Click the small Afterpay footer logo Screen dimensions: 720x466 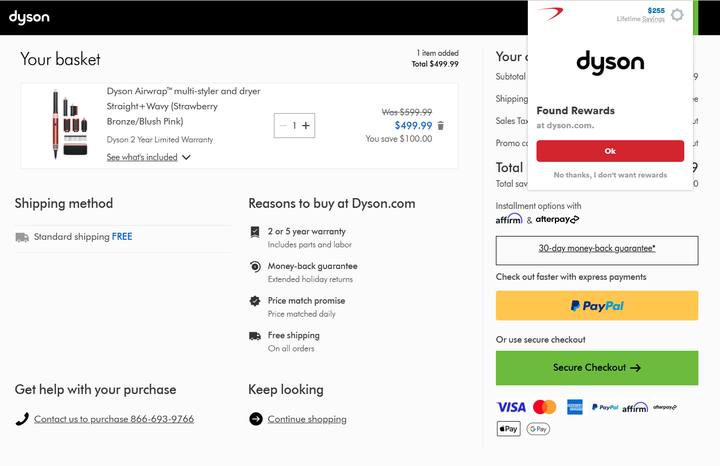pyautogui.click(x=665, y=407)
